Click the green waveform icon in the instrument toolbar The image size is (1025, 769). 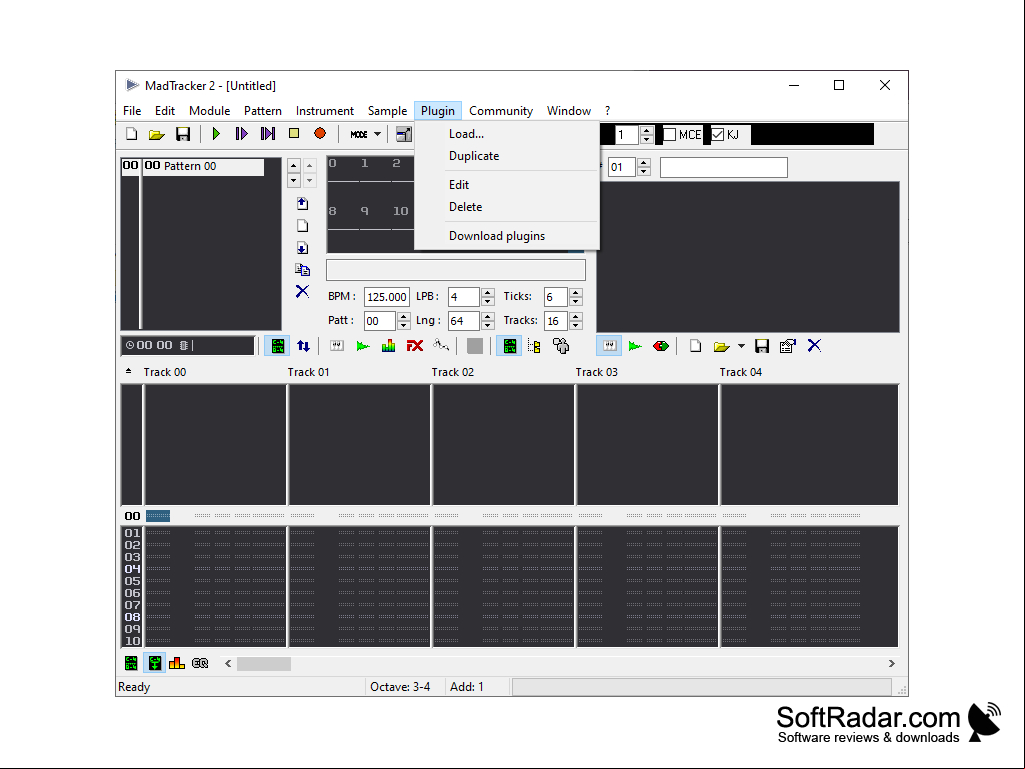(x=635, y=346)
